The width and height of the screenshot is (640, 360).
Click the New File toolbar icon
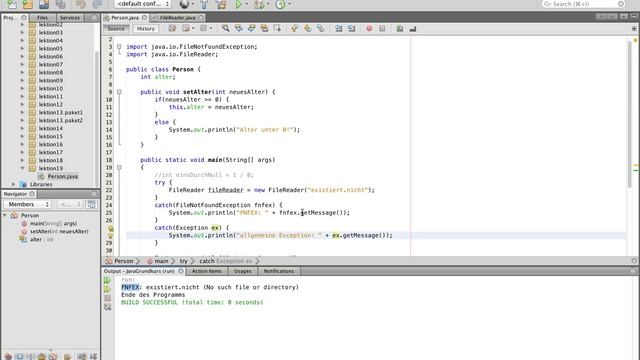coord(11,4)
